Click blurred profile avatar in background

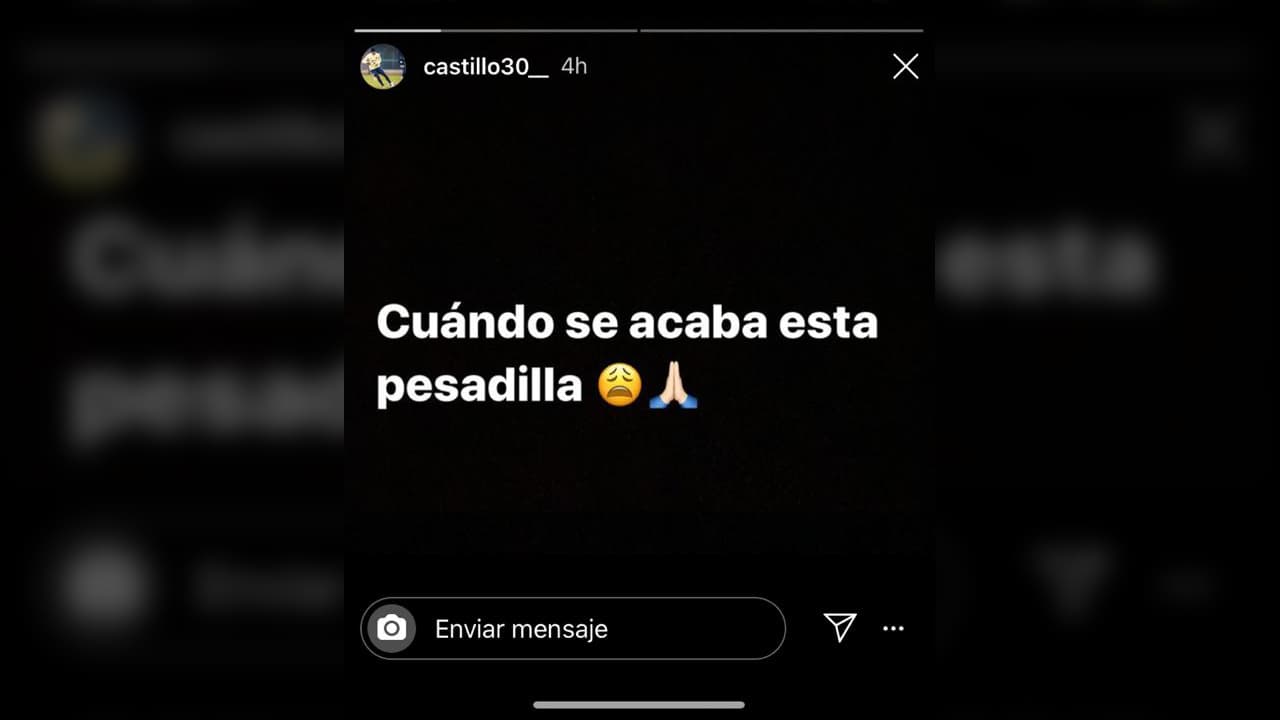tap(86, 140)
